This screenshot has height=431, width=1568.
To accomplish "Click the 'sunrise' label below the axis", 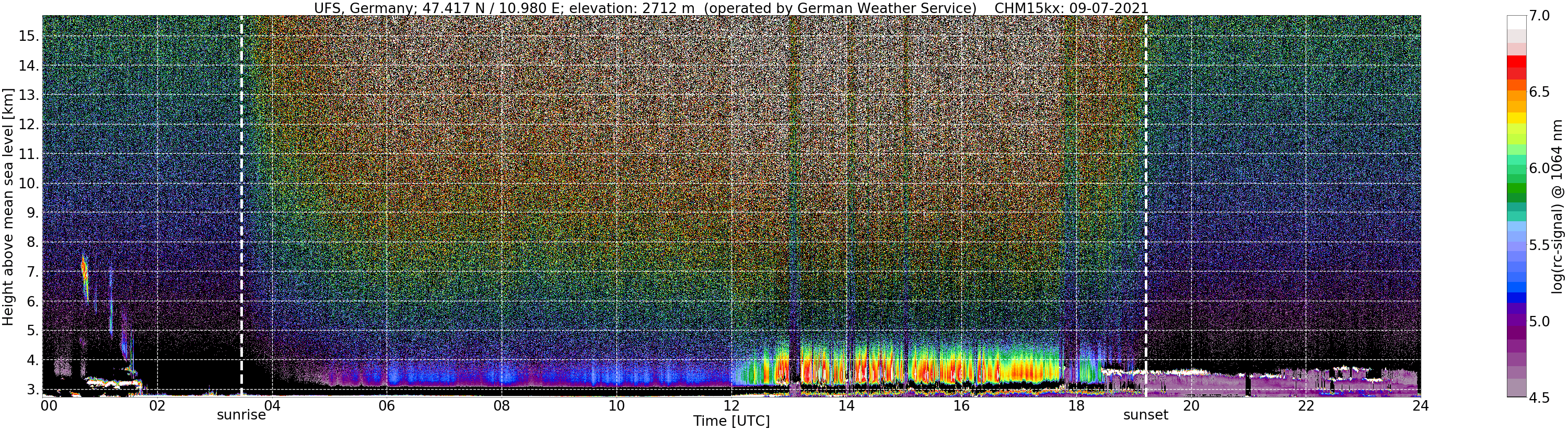I will pos(241,415).
